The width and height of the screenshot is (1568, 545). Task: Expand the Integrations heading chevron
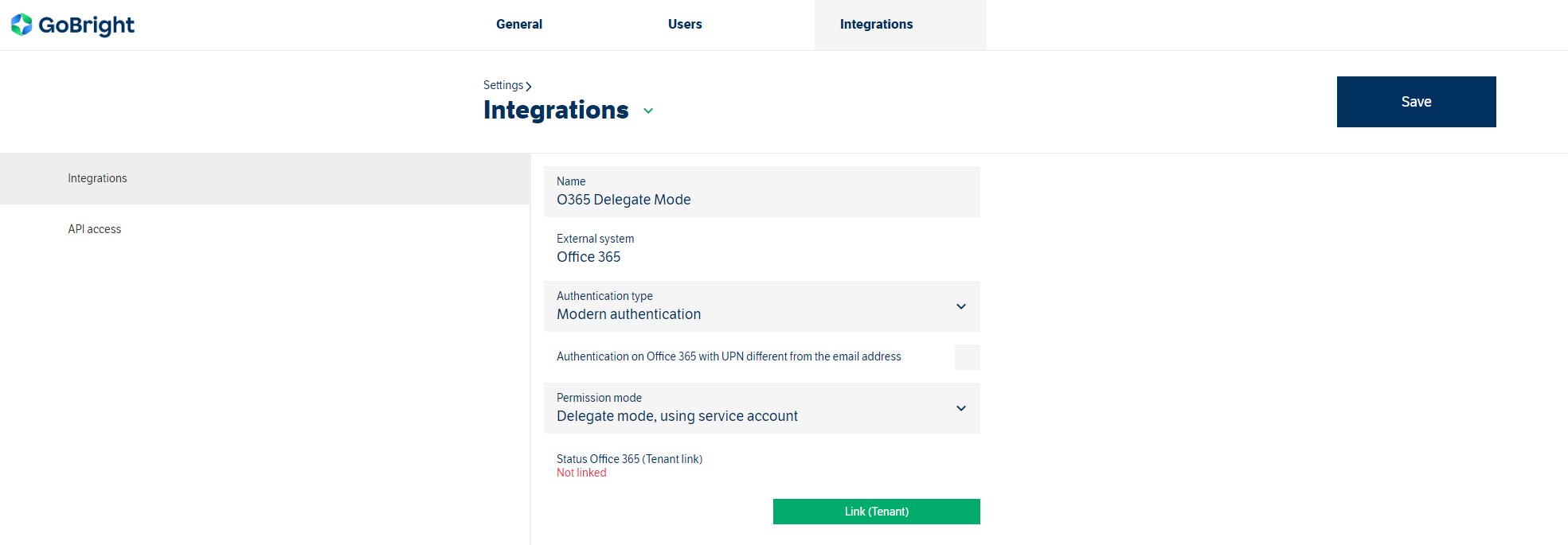coord(648,111)
